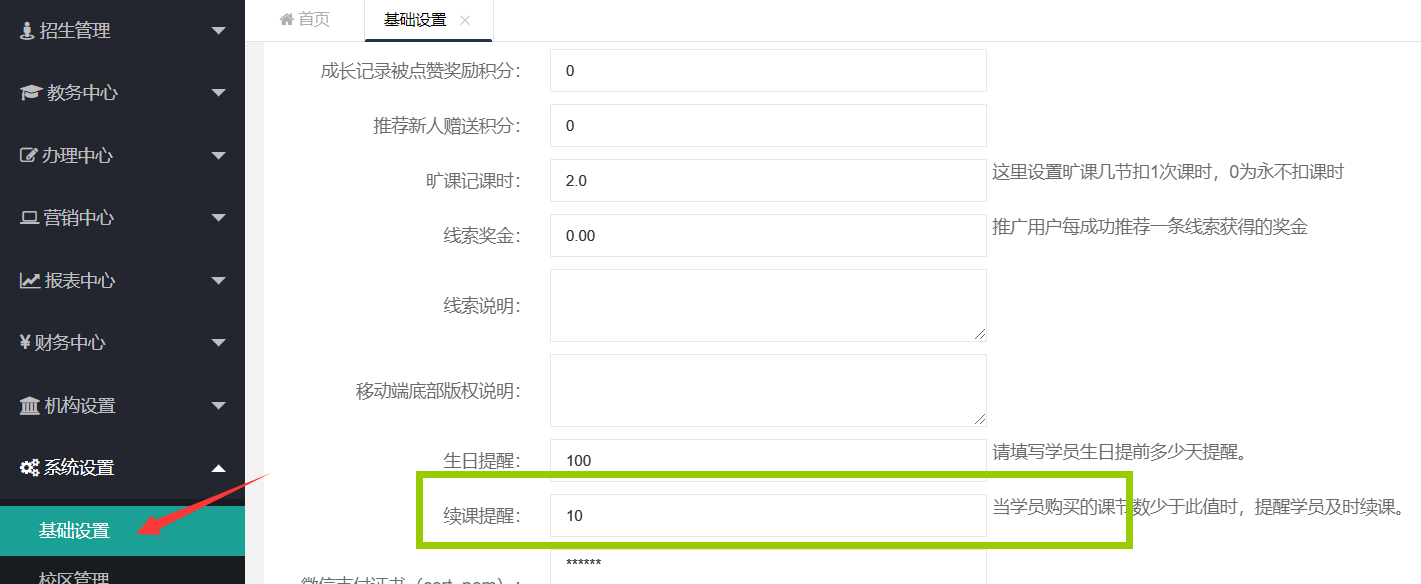The height and width of the screenshot is (584, 1421).
Task: Collapse the 系统设置 menu arrow
Action: coord(219,468)
